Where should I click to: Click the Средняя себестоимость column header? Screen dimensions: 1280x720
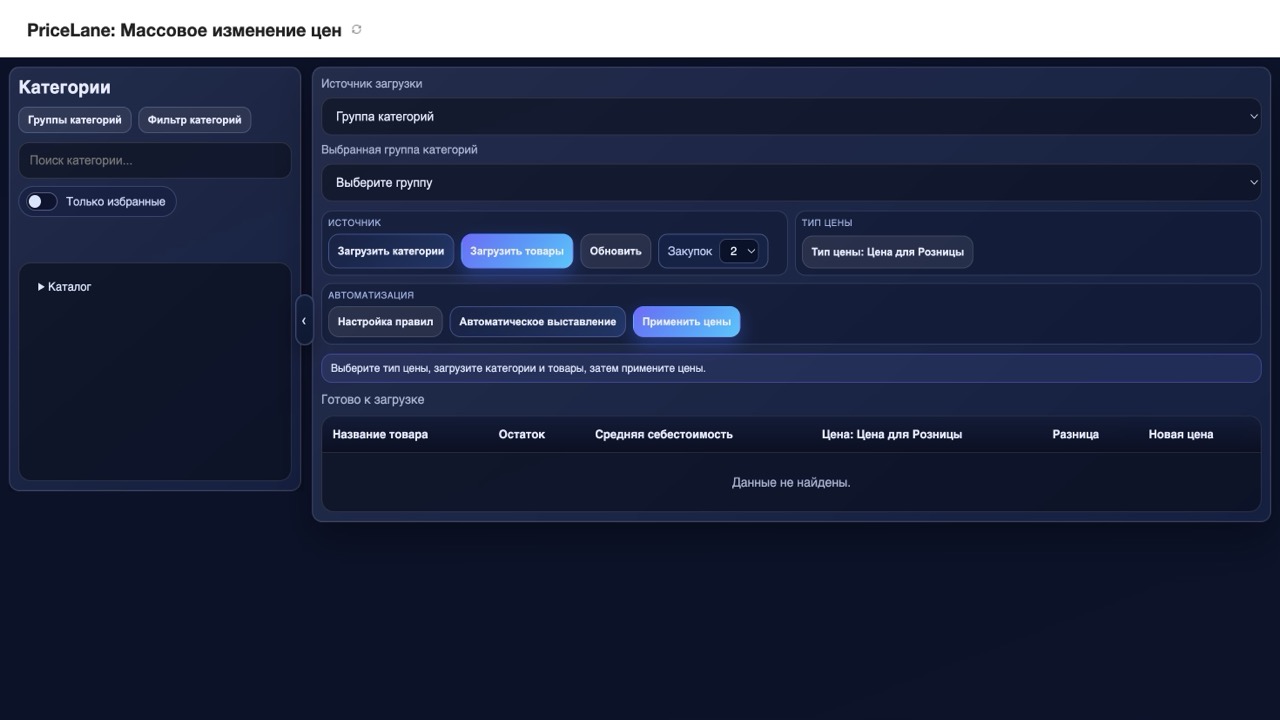[663, 435]
